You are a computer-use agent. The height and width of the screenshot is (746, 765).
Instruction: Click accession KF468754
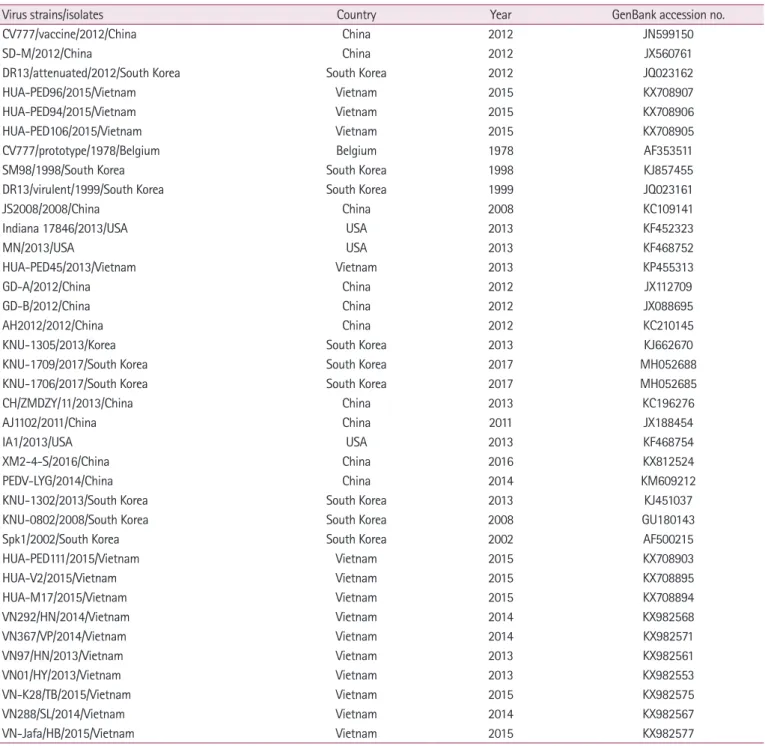tap(668, 443)
